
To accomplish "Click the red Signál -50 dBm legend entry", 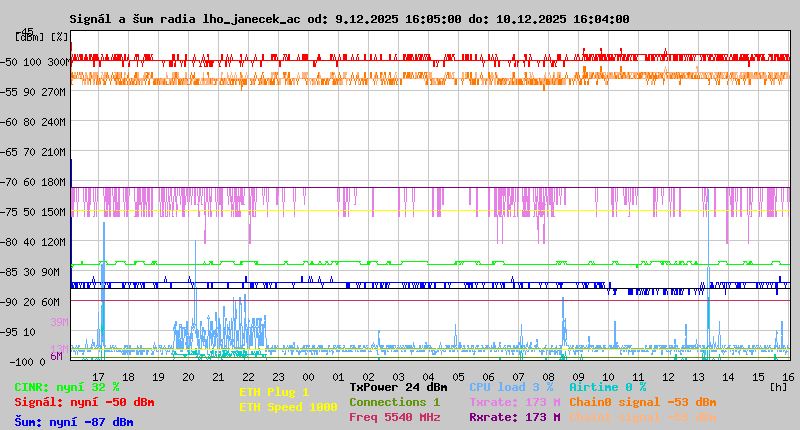I will 84,402.
